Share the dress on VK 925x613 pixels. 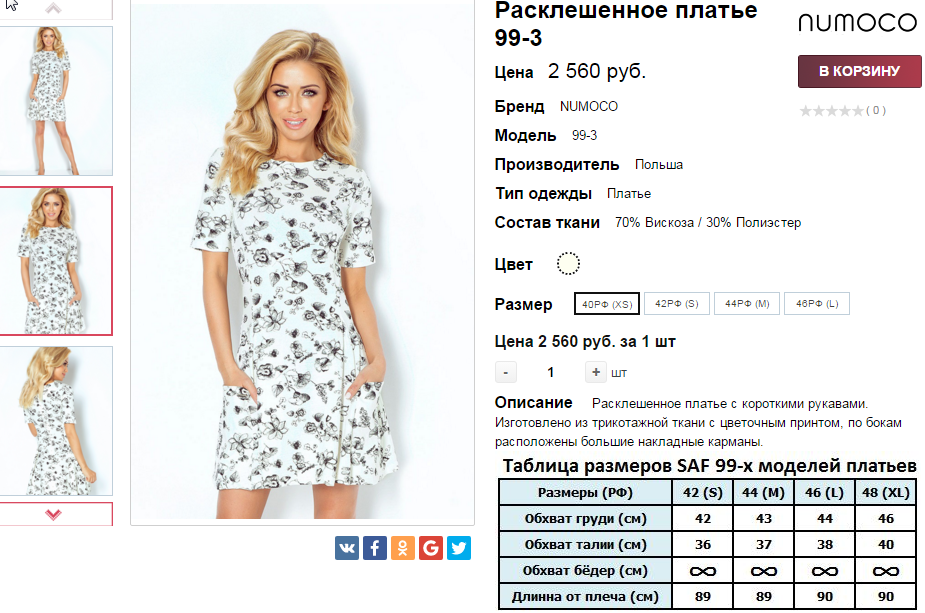tap(347, 548)
